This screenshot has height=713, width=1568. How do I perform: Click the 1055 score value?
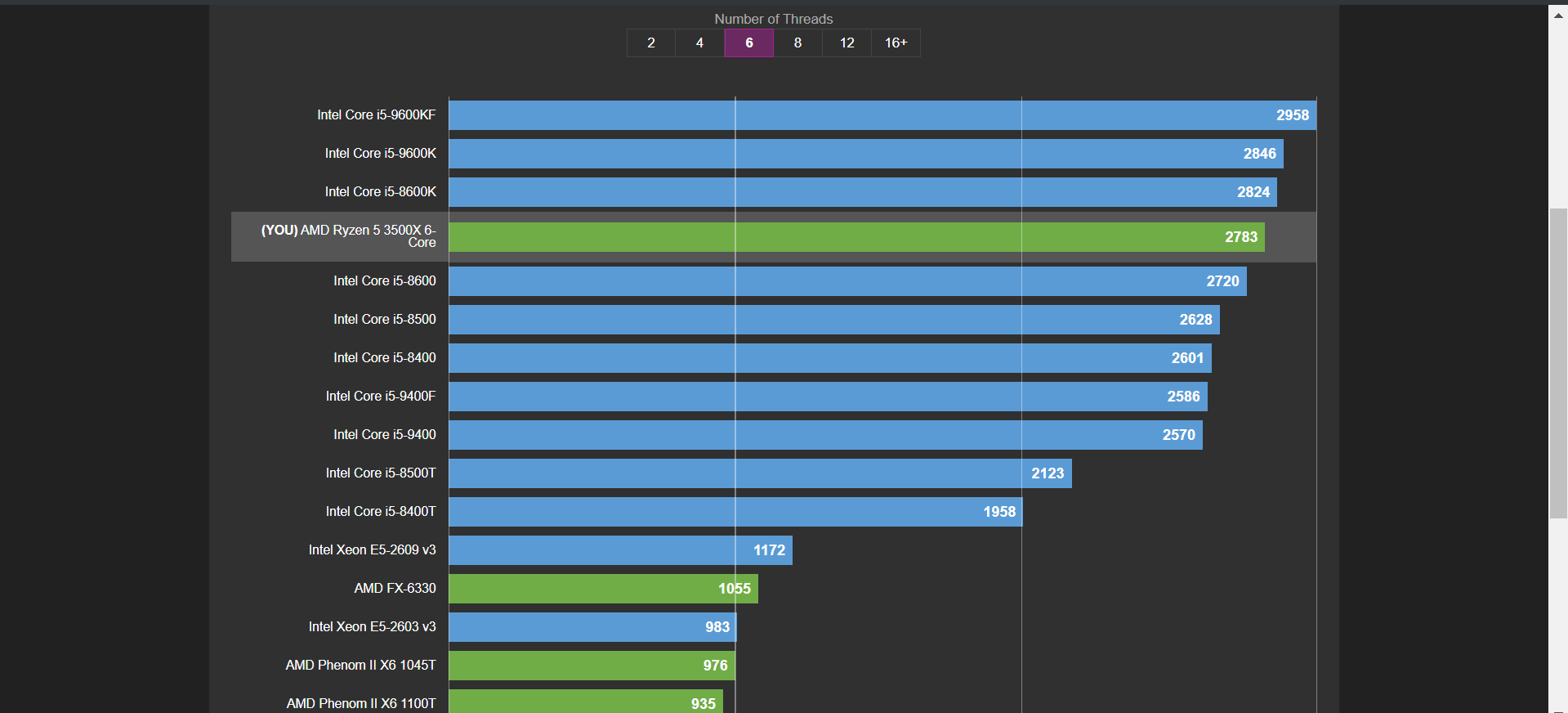pyautogui.click(x=735, y=589)
